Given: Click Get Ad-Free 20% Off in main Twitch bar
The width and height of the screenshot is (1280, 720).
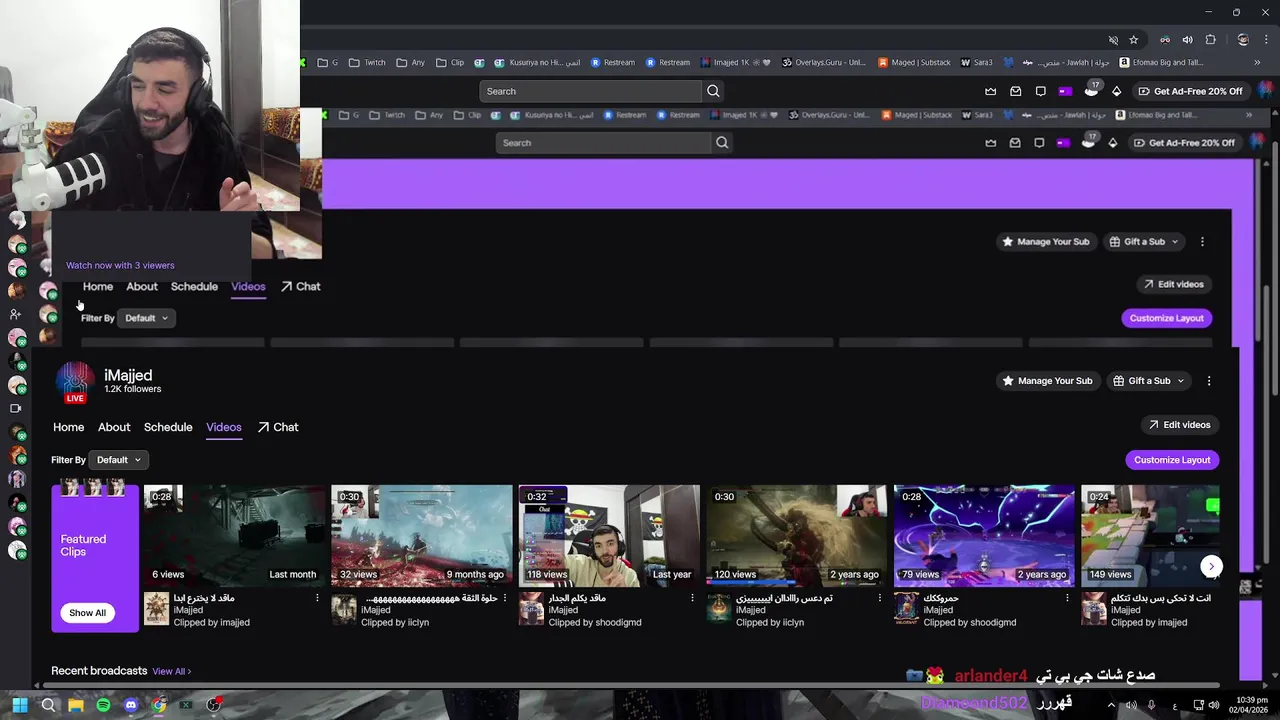Looking at the screenshot, I should (x=1190, y=91).
